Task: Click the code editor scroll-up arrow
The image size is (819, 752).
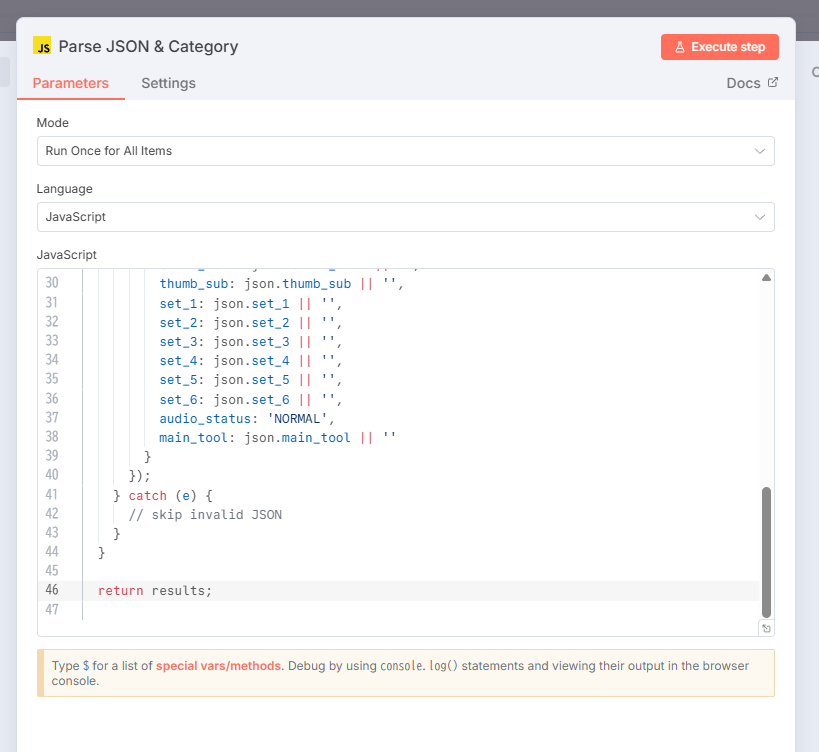Action: pos(766,278)
